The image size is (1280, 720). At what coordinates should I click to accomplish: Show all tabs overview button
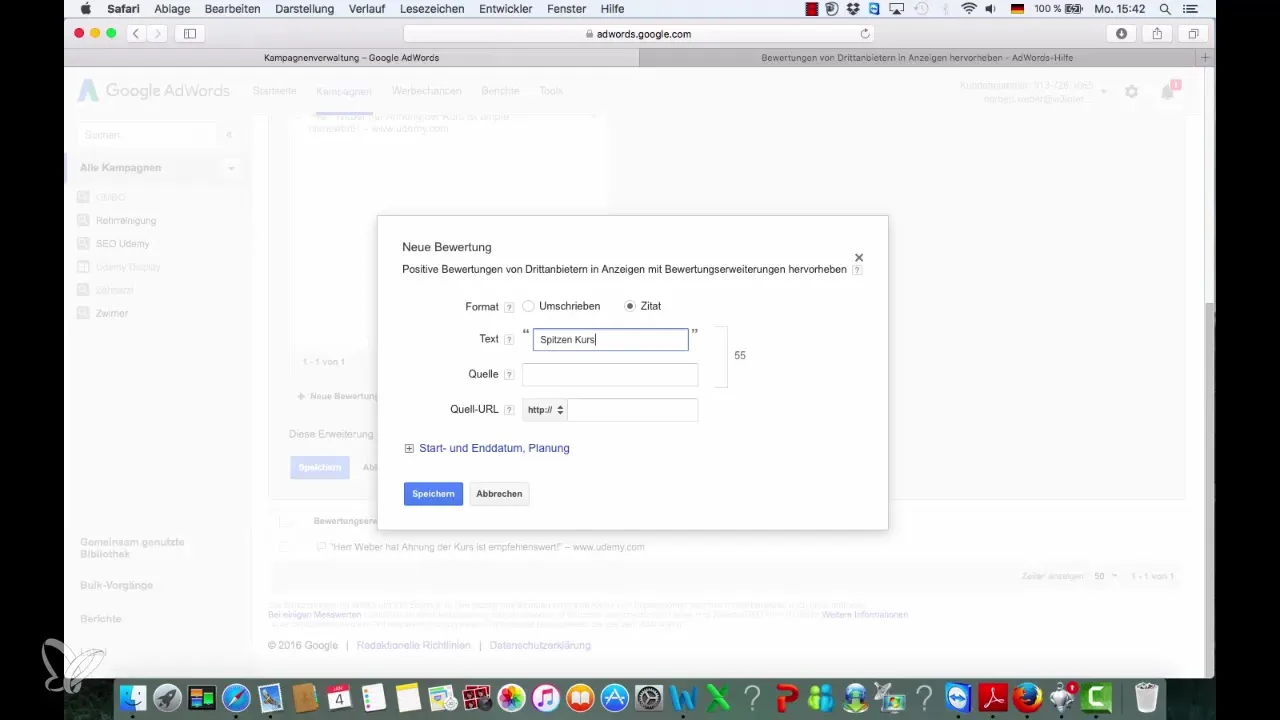[1193, 33]
